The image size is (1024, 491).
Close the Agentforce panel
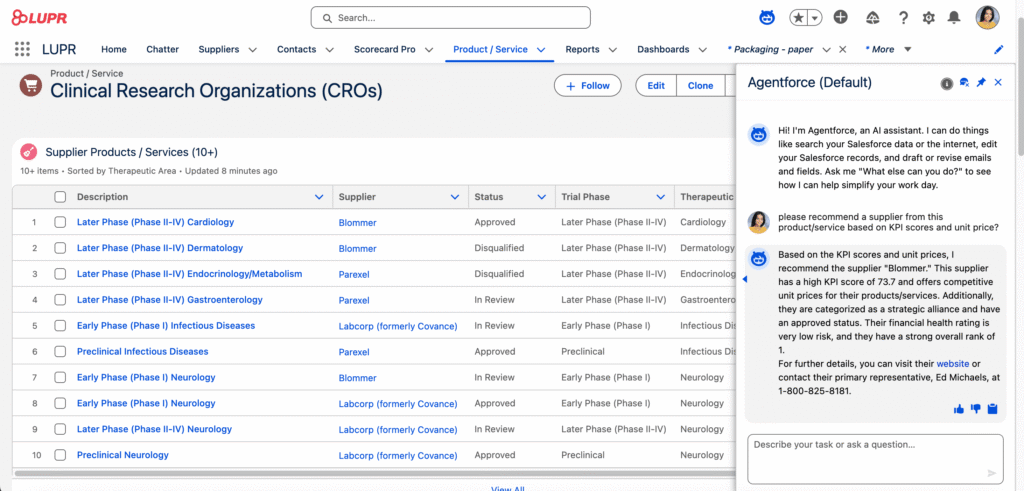(998, 82)
